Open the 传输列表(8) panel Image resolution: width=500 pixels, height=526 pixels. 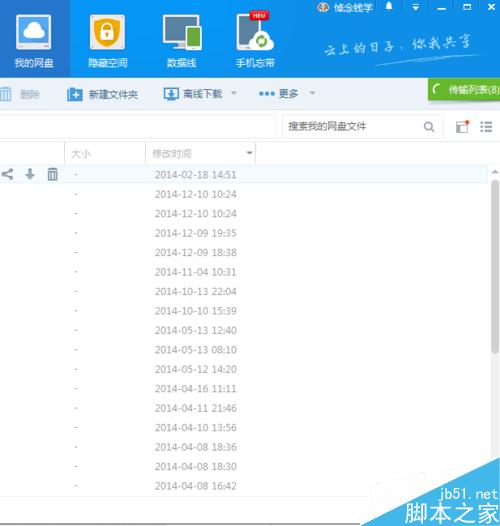tap(464, 89)
